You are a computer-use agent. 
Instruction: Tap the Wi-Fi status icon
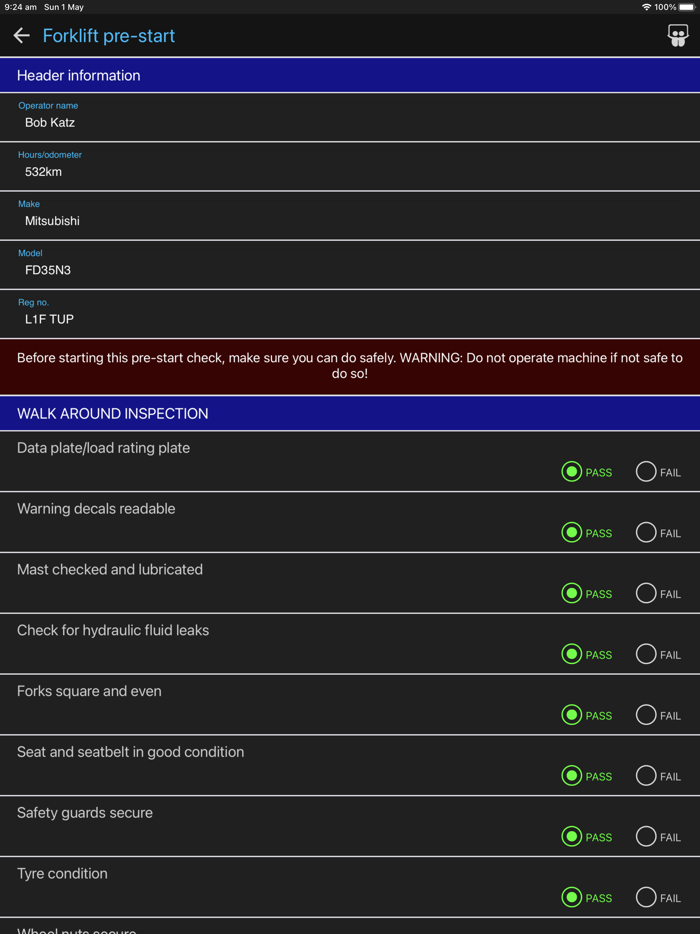tap(646, 7)
